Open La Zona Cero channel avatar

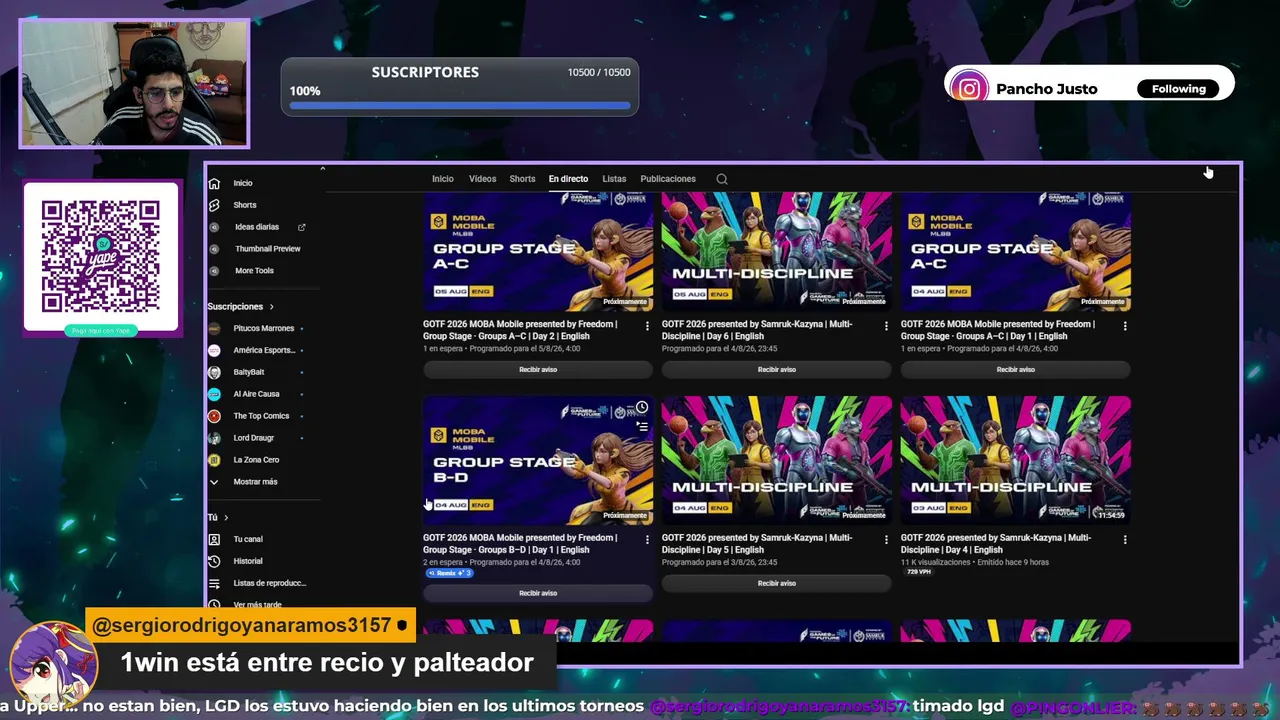214,460
